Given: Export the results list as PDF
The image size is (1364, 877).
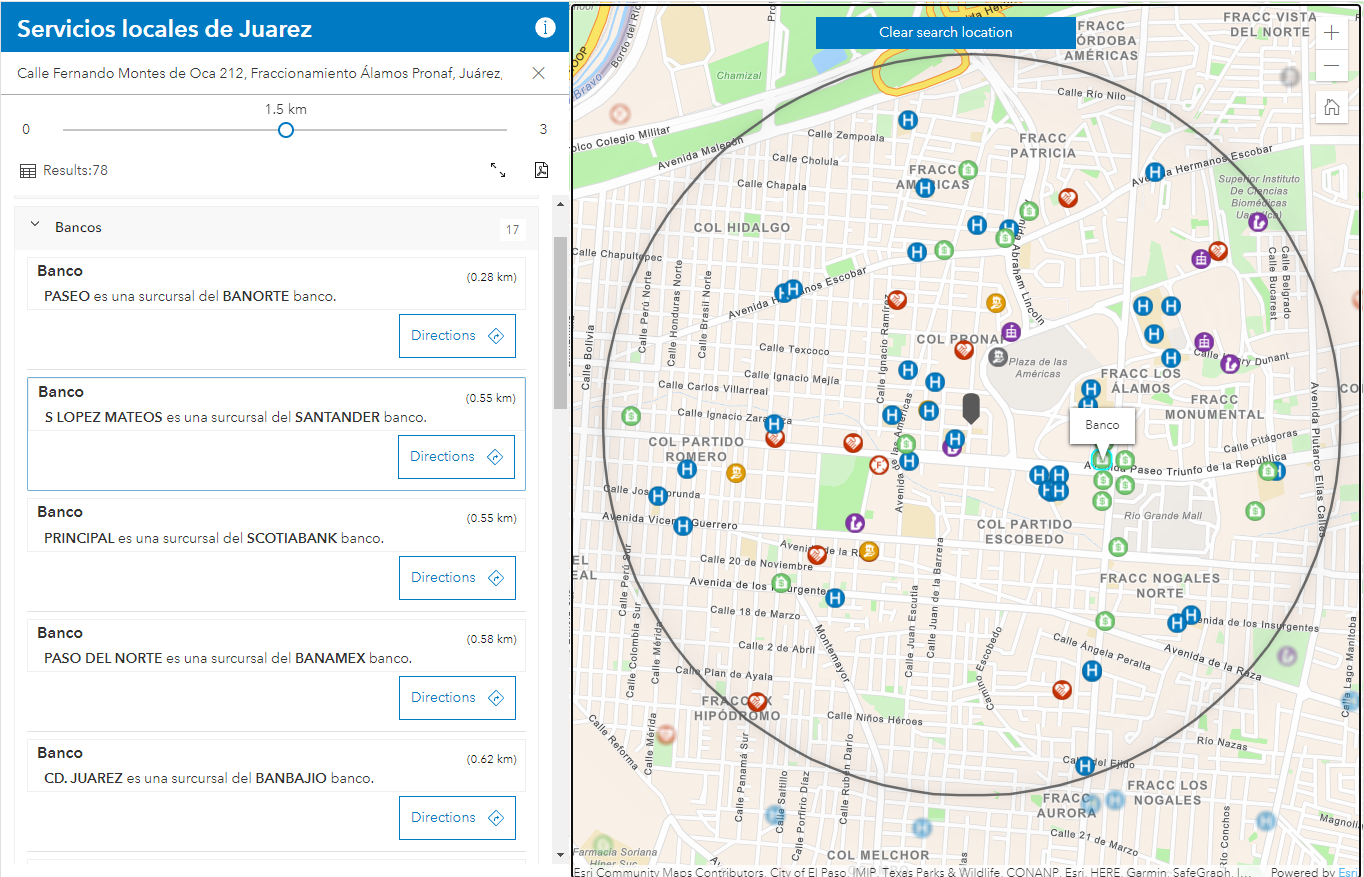Looking at the screenshot, I should click(541, 170).
